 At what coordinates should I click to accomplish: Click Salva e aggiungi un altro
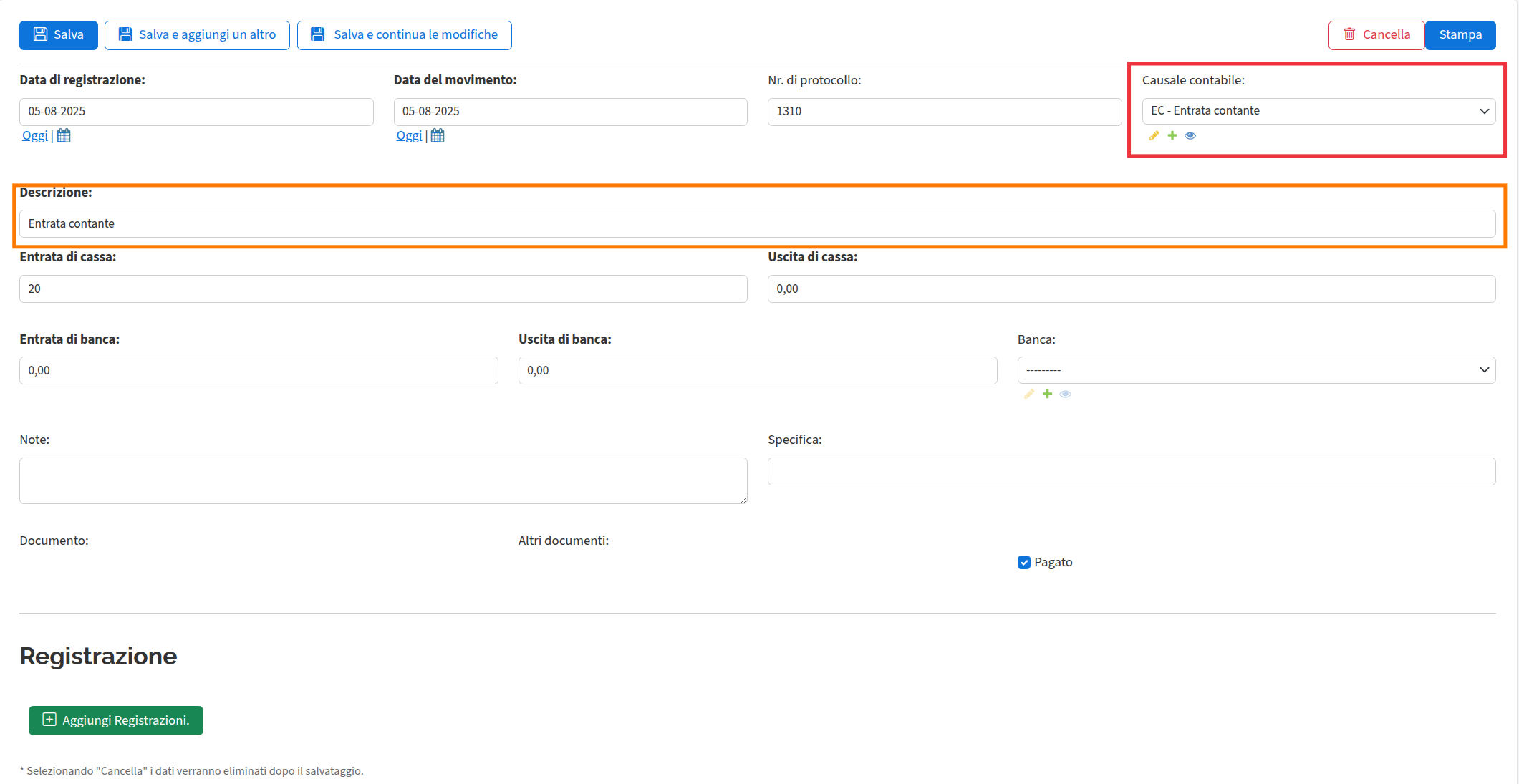[x=197, y=35]
